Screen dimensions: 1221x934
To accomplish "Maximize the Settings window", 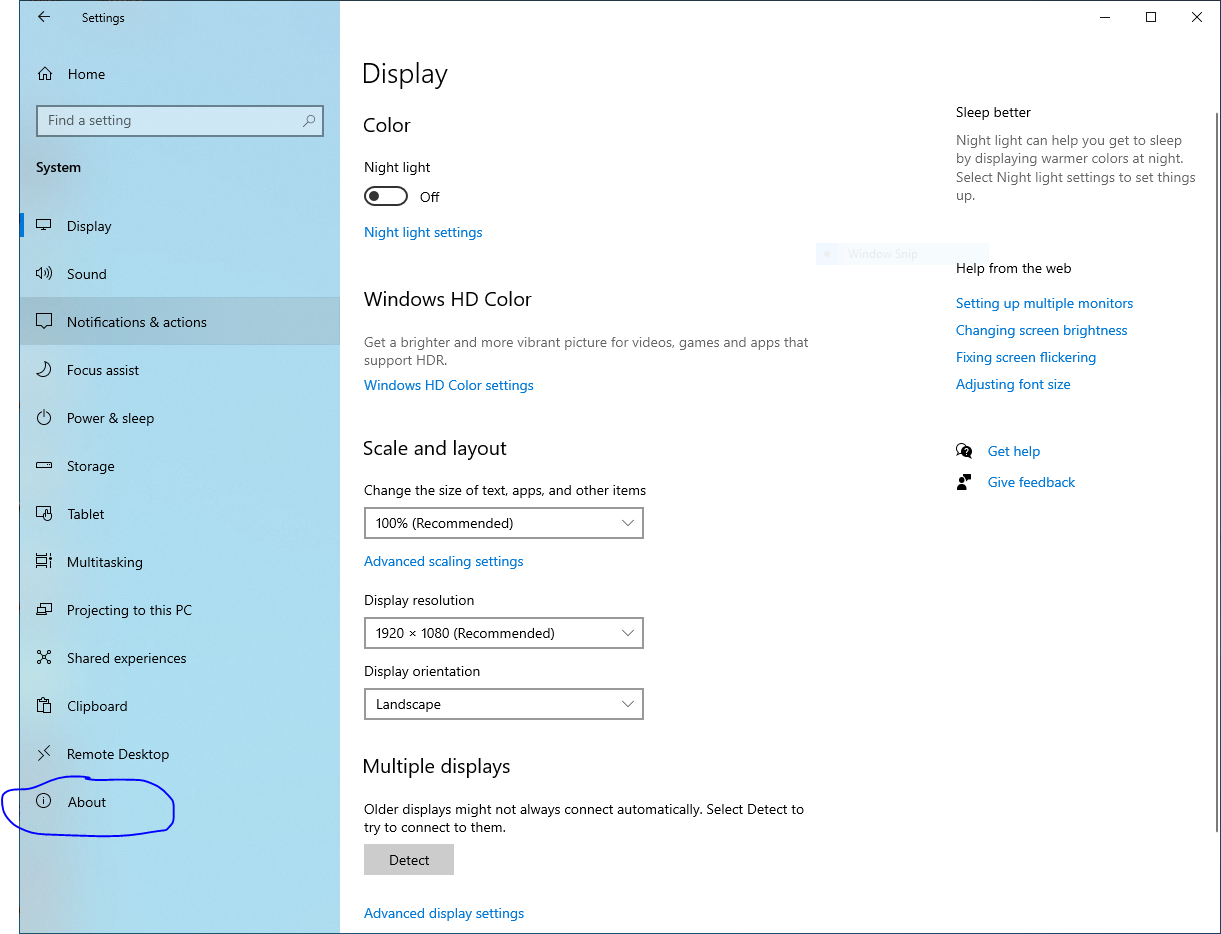I will click(1151, 17).
